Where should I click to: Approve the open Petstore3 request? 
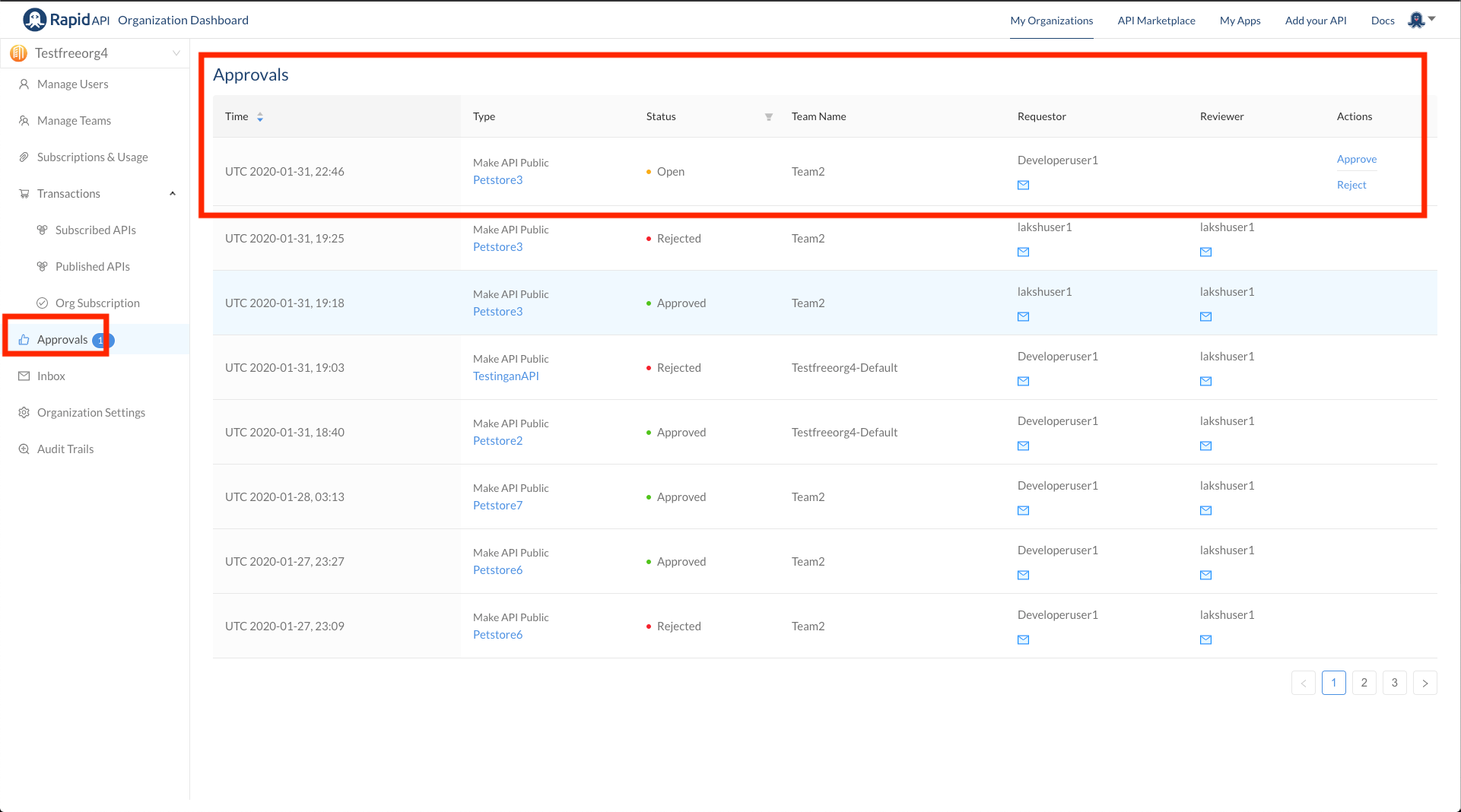tap(1357, 159)
